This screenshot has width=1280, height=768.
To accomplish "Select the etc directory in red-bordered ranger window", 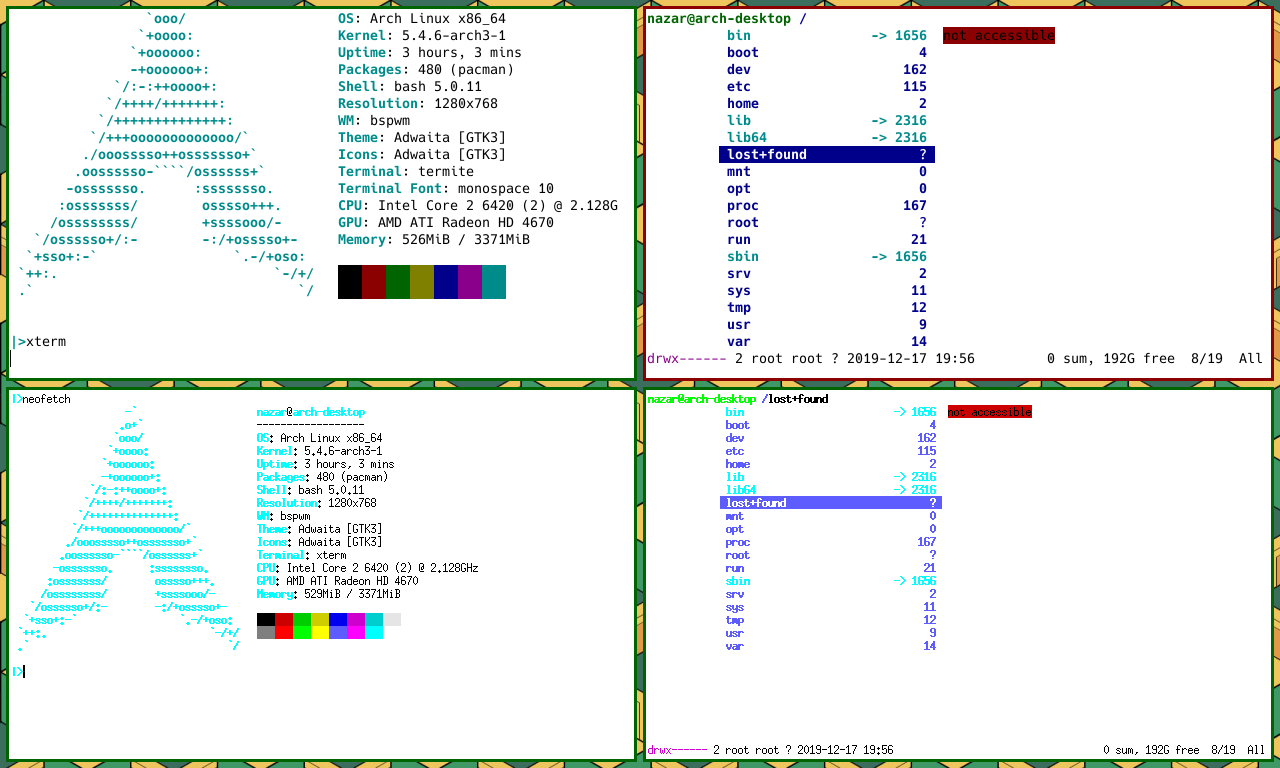I will 827,87.
